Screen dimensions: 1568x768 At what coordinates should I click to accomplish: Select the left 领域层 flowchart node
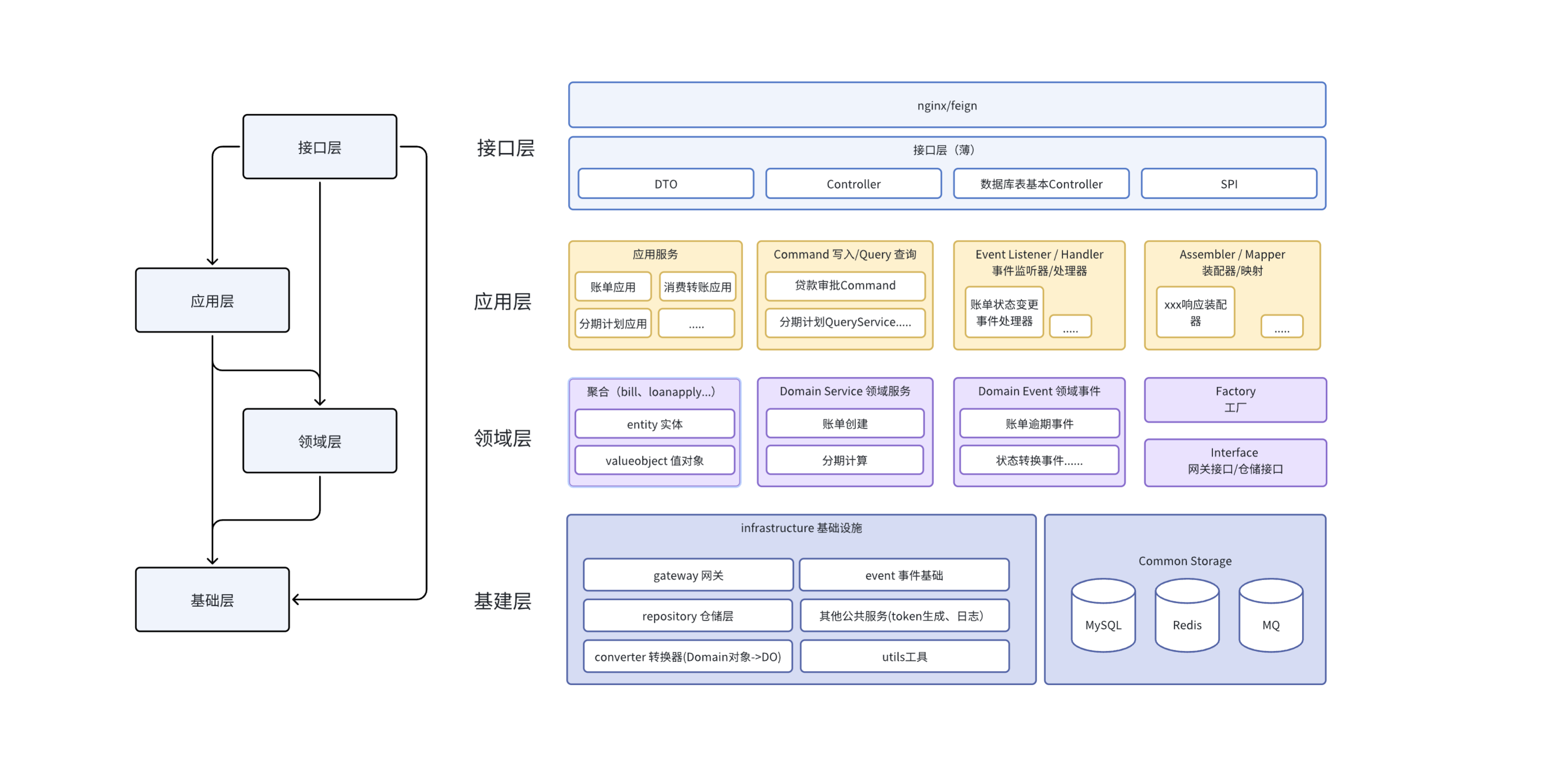click(x=319, y=440)
